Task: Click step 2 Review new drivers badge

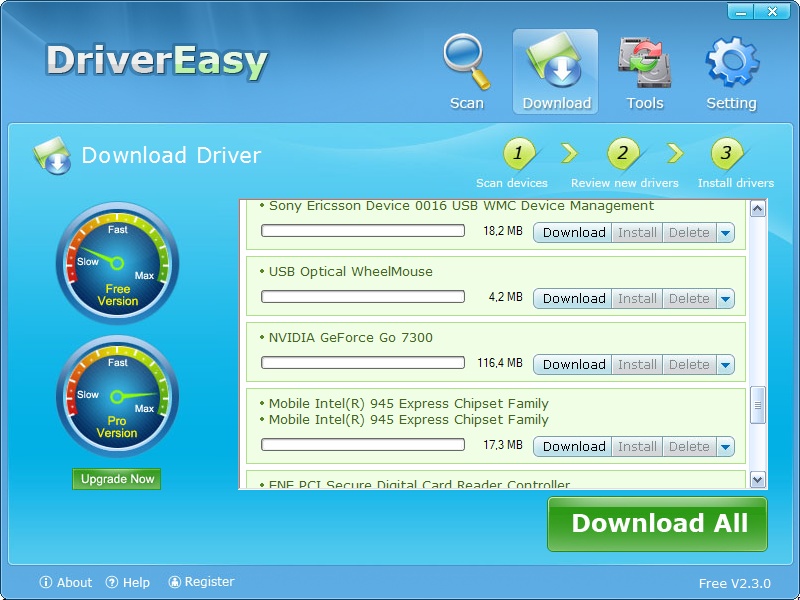Action: [x=622, y=154]
